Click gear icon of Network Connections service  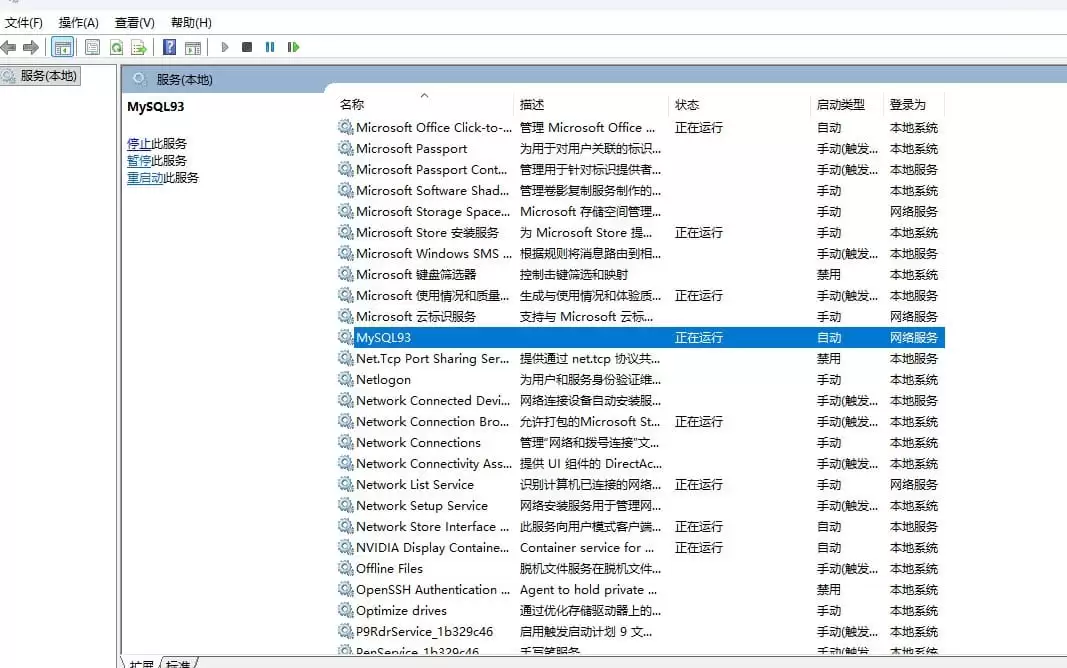pos(346,442)
